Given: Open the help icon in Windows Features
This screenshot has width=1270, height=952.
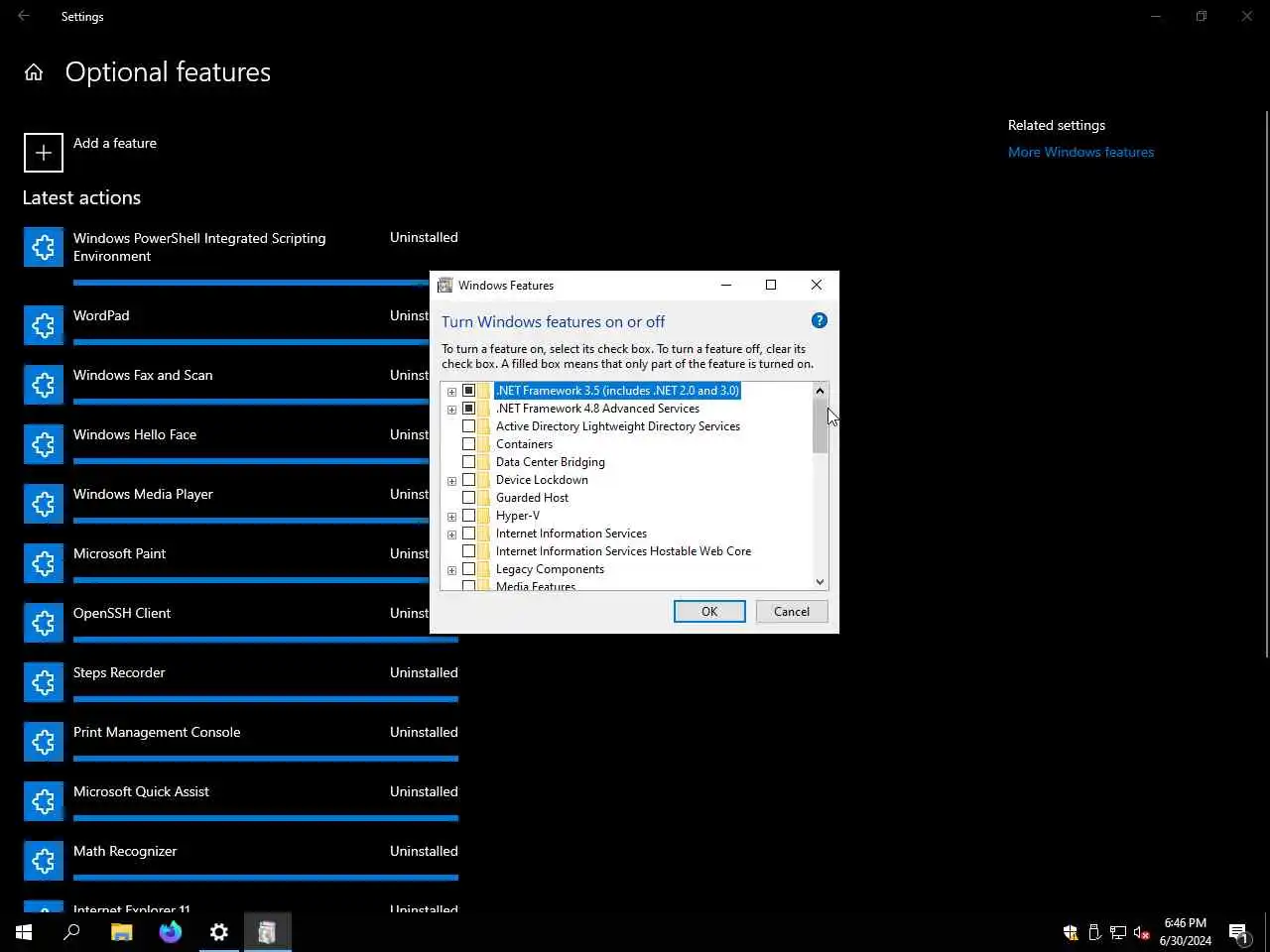Looking at the screenshot, I should point(819,320).
